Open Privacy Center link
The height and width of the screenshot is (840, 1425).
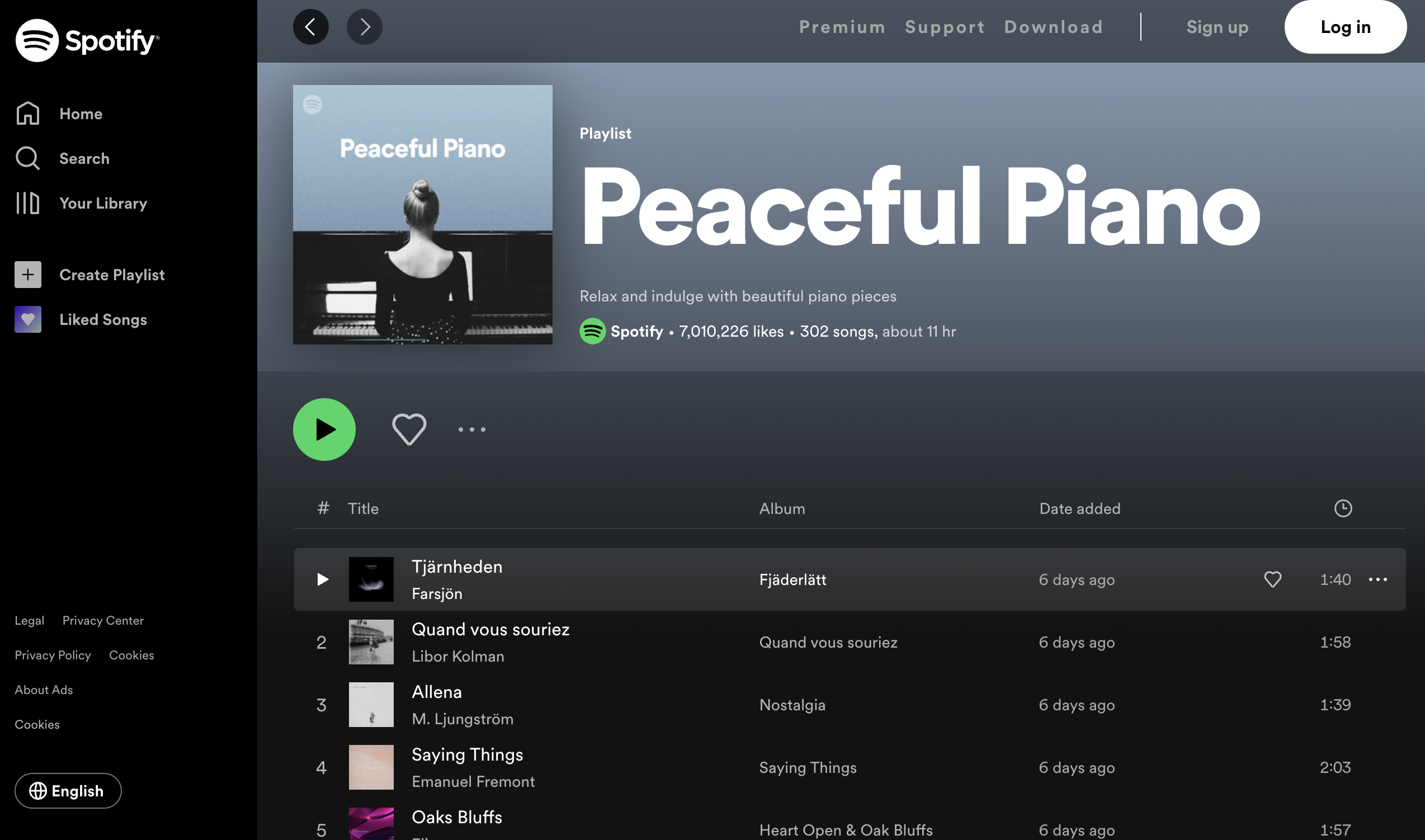[103, 620]
